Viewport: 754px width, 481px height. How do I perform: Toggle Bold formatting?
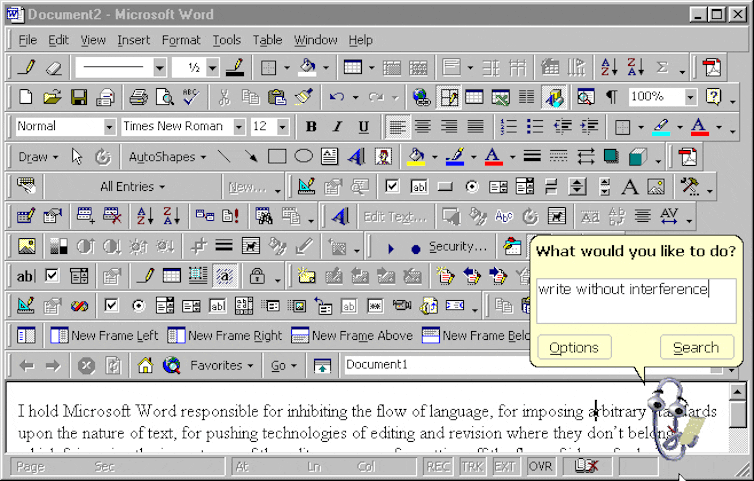tap(311, 127)
